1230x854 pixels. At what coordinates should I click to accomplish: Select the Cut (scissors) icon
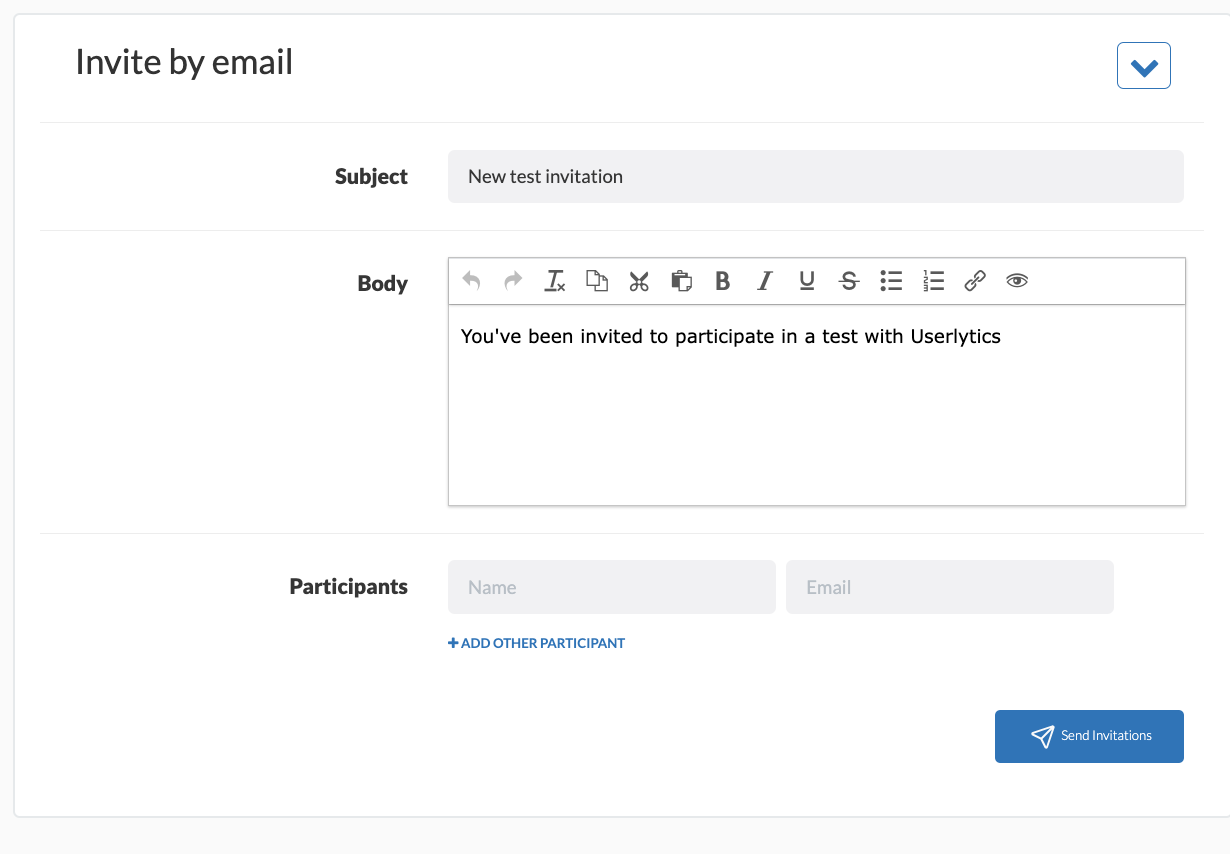tap(639, 281)
